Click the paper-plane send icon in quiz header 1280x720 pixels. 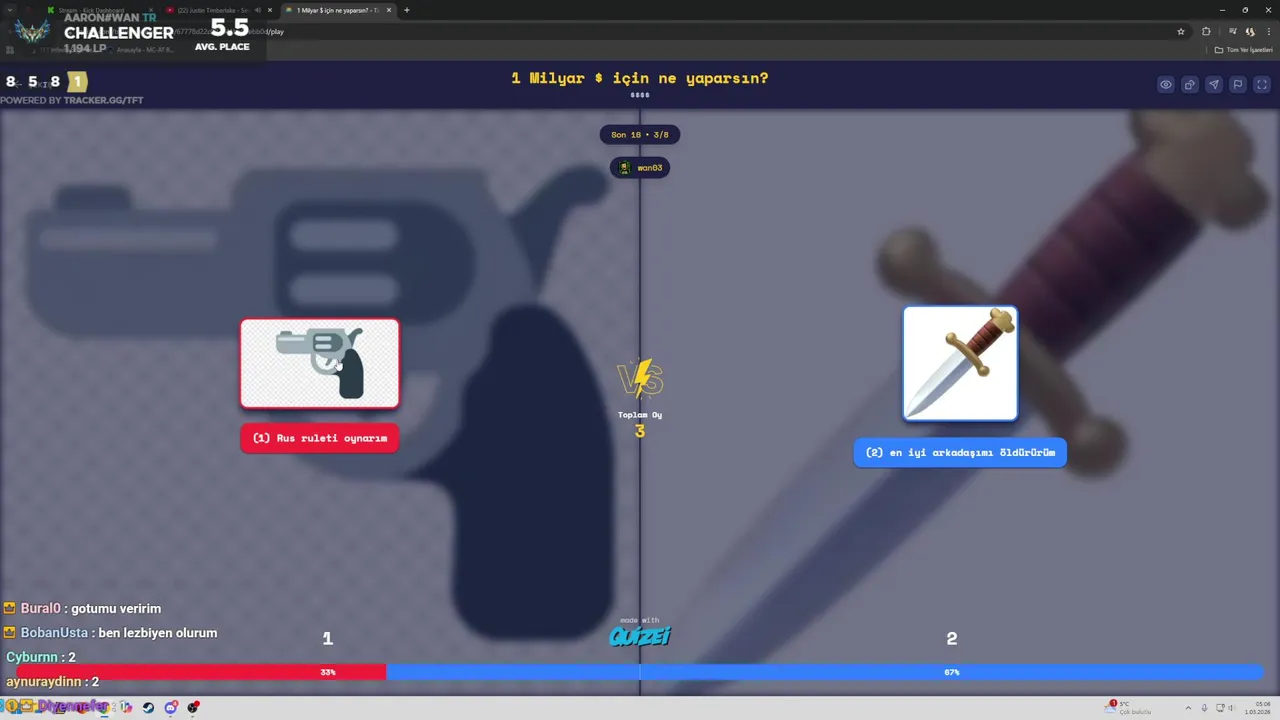(x=1214, y=85)
